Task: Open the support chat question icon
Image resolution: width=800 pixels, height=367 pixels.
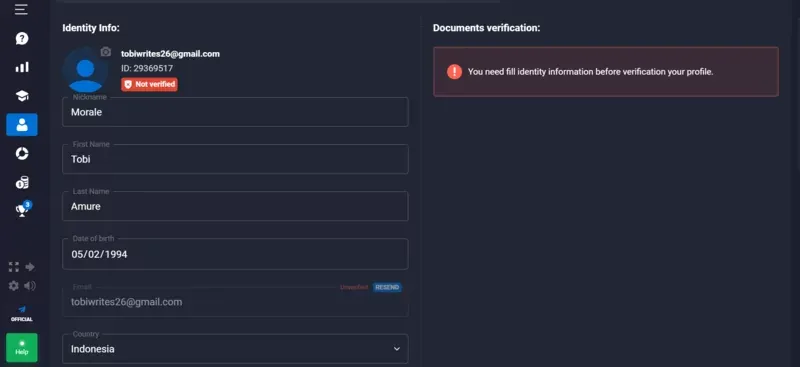Action: click(22, 38)
